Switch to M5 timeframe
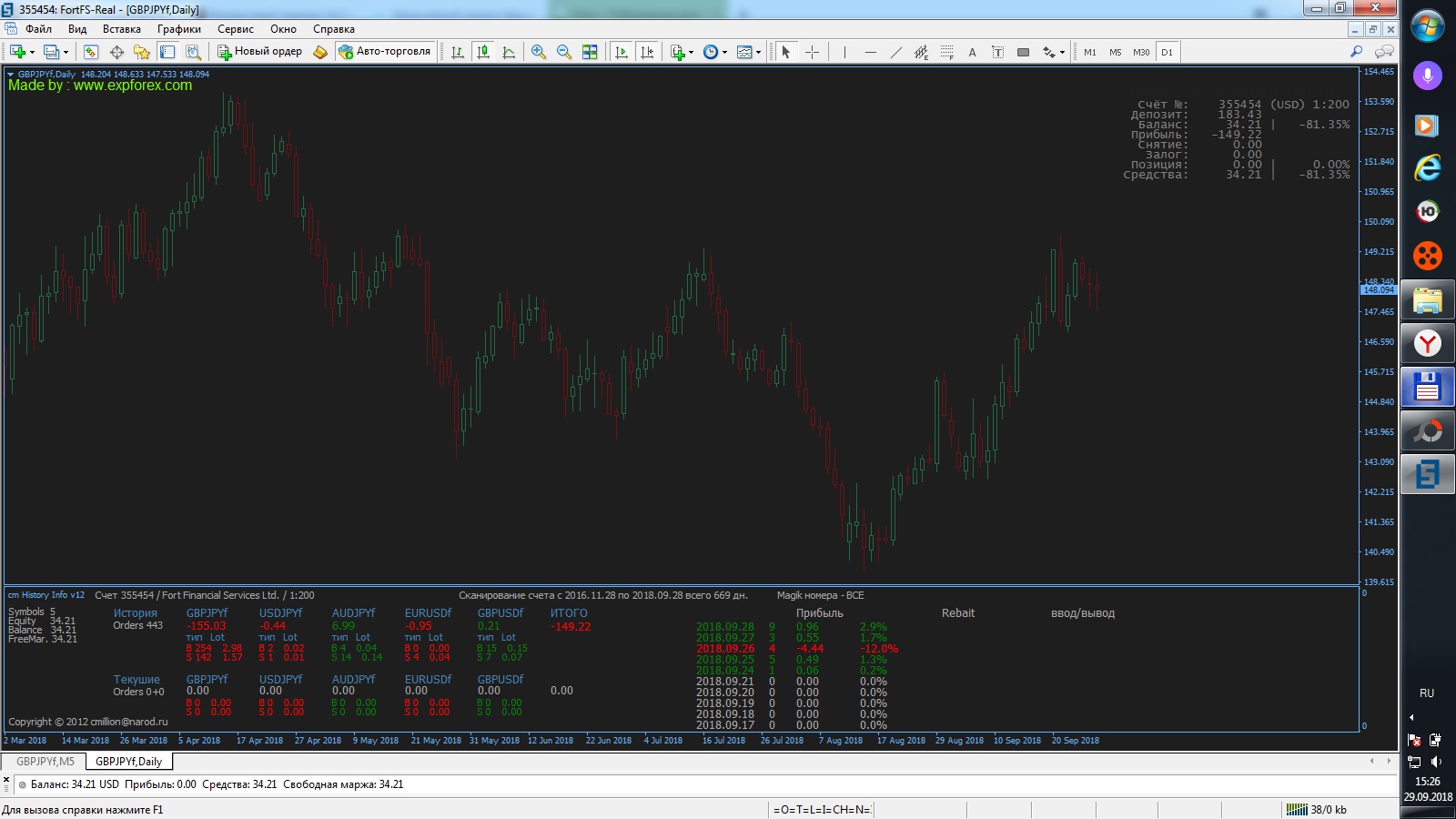Viewport: 1456px width, 819px height. [x=1115, y=52]
